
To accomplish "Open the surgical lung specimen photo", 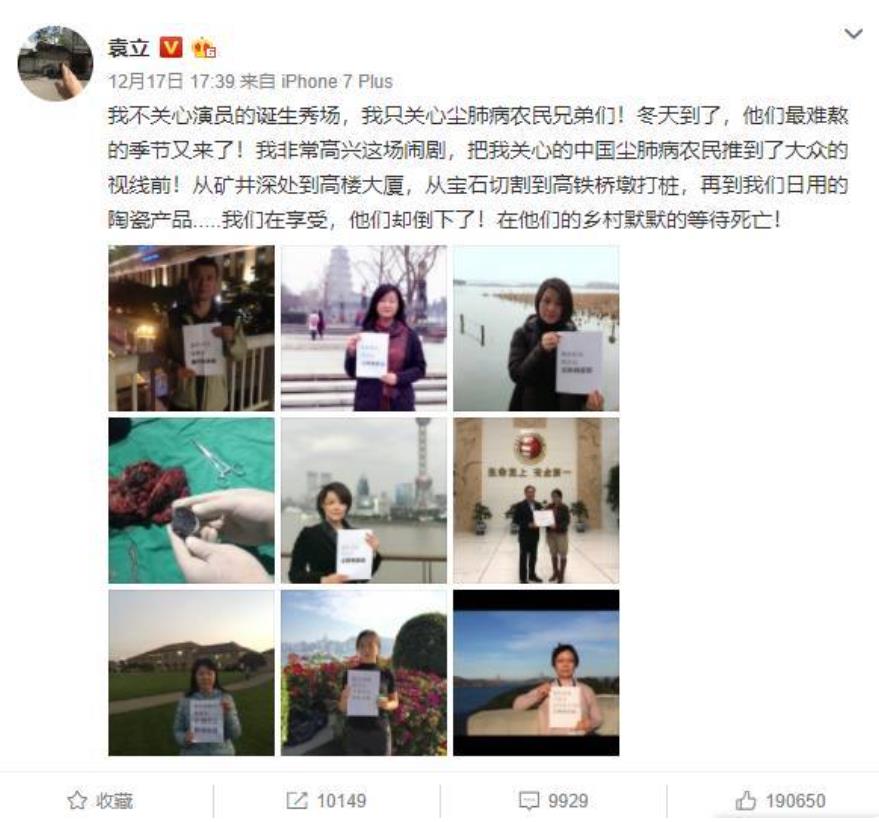I will 192,500.
